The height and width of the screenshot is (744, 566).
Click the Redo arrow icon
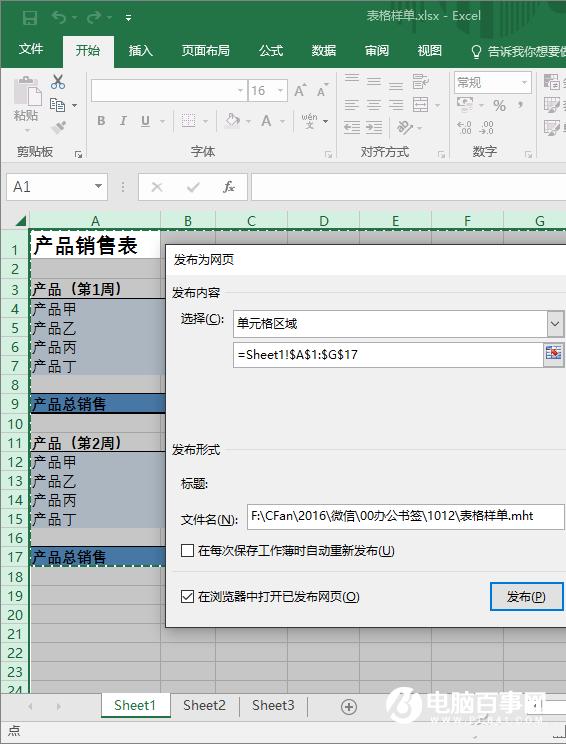point(94,18)
